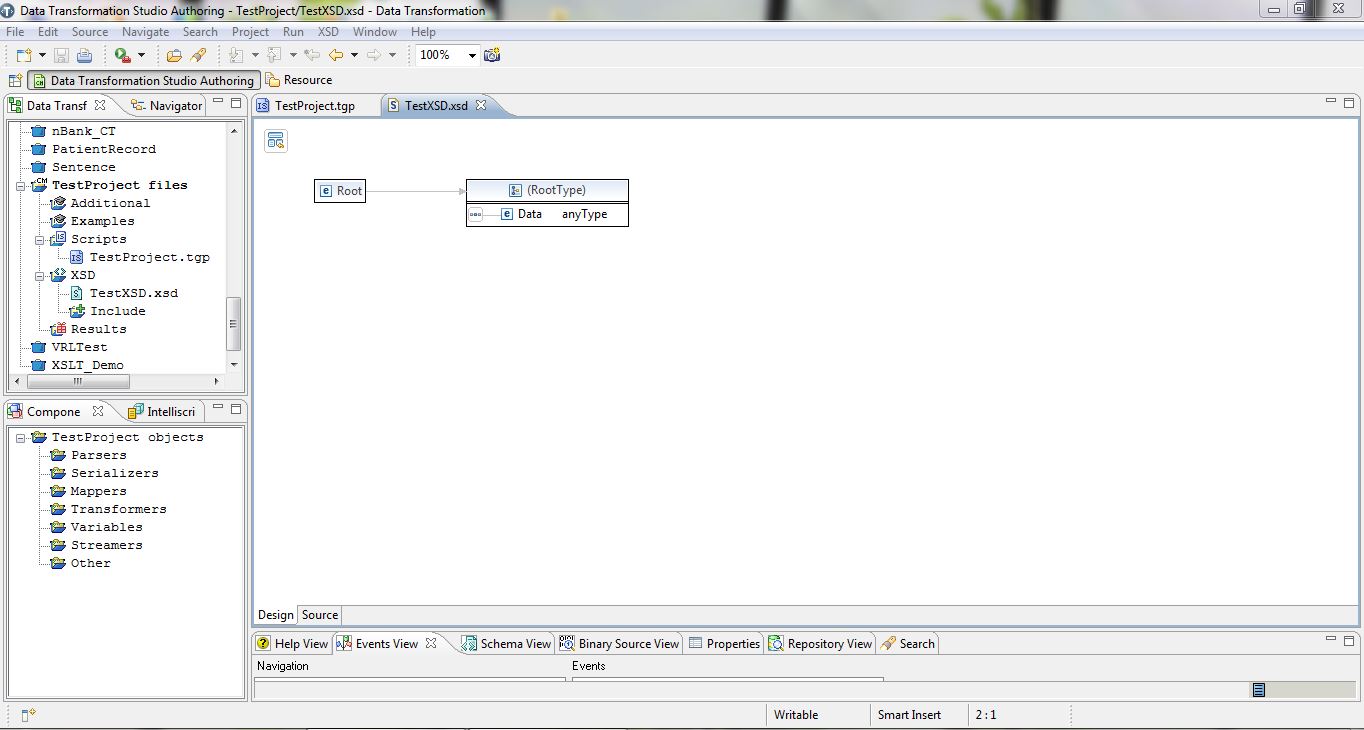The height and width of the screenshot is (730, 1364).
Task: Close the Data Transf view tab
Action: [99, 105]
